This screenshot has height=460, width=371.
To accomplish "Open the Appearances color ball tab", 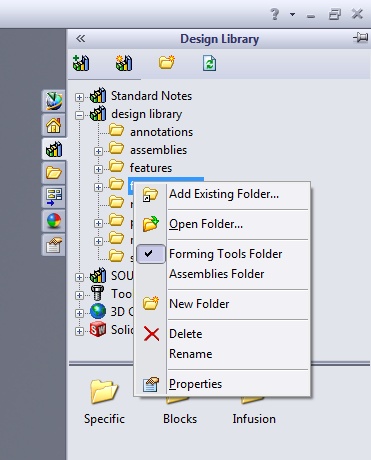I will pos(54,221).
